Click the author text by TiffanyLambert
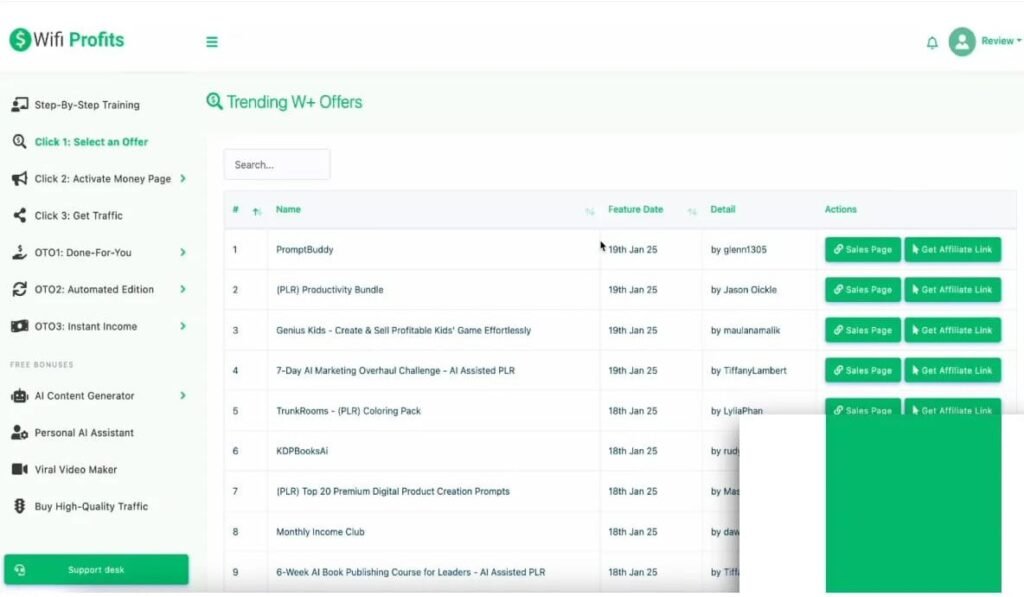 pos(748,370)
